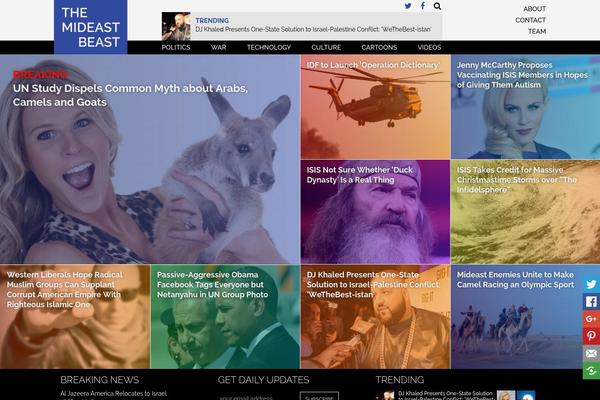Screen dimensions: 600x400
Task: Open the Twitter icon in the header
Action: click(x=408, y=6)
